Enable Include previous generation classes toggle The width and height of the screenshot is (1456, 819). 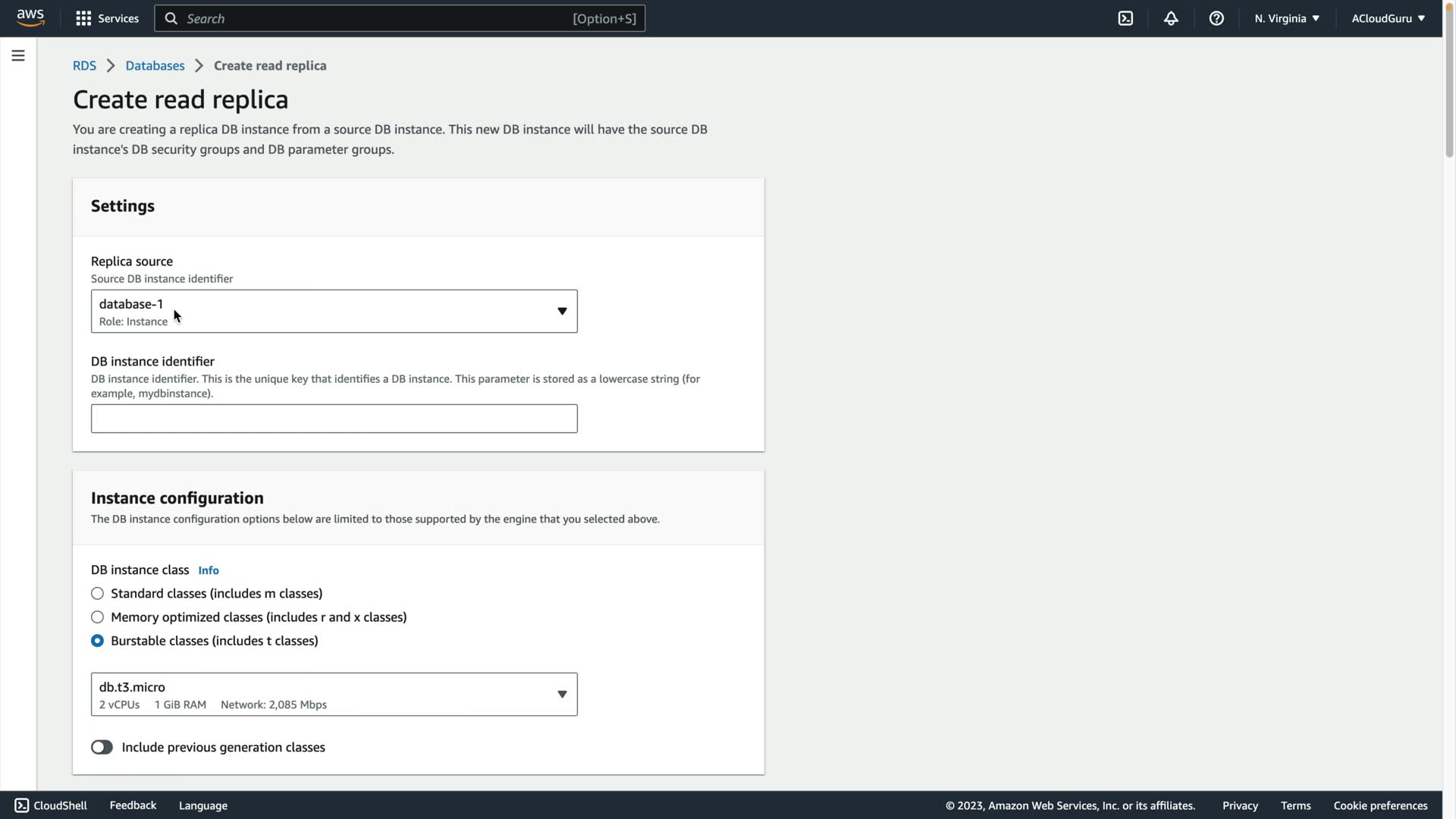tap(102, 748)
